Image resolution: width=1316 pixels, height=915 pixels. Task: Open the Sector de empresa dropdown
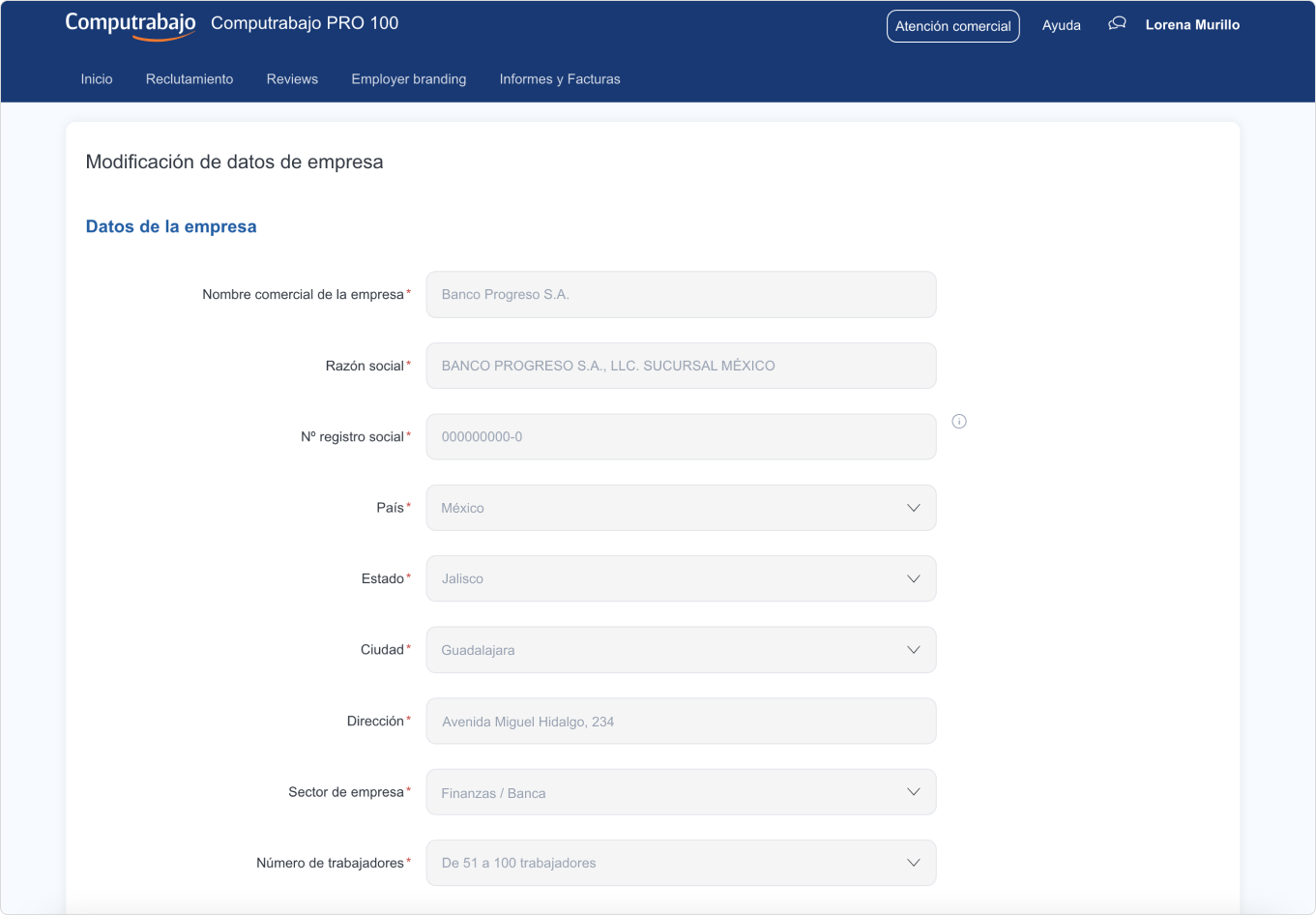tap(681, 792)
